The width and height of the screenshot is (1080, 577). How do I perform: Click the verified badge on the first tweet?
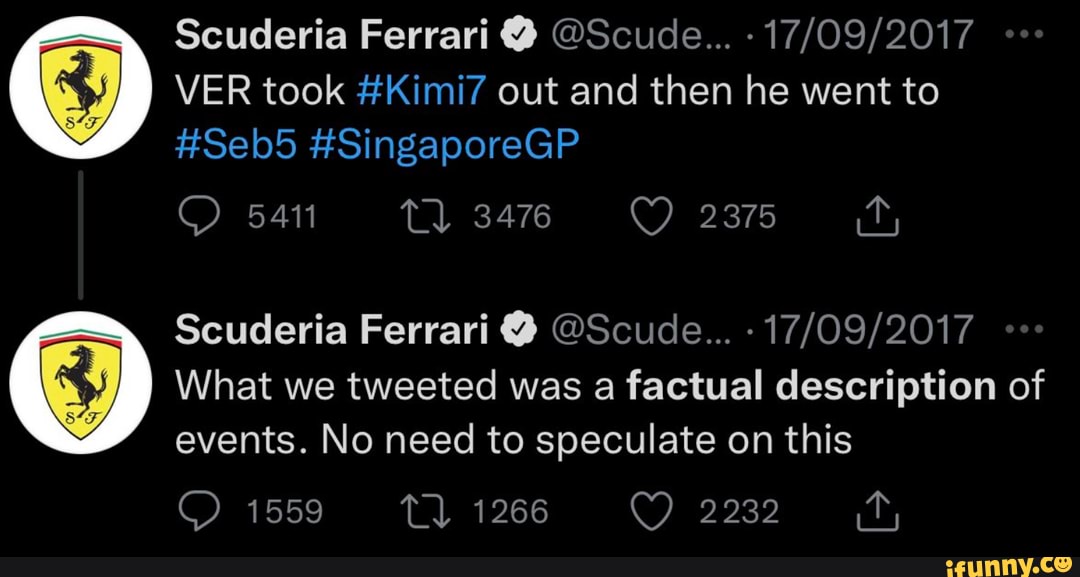click(516, 33)
